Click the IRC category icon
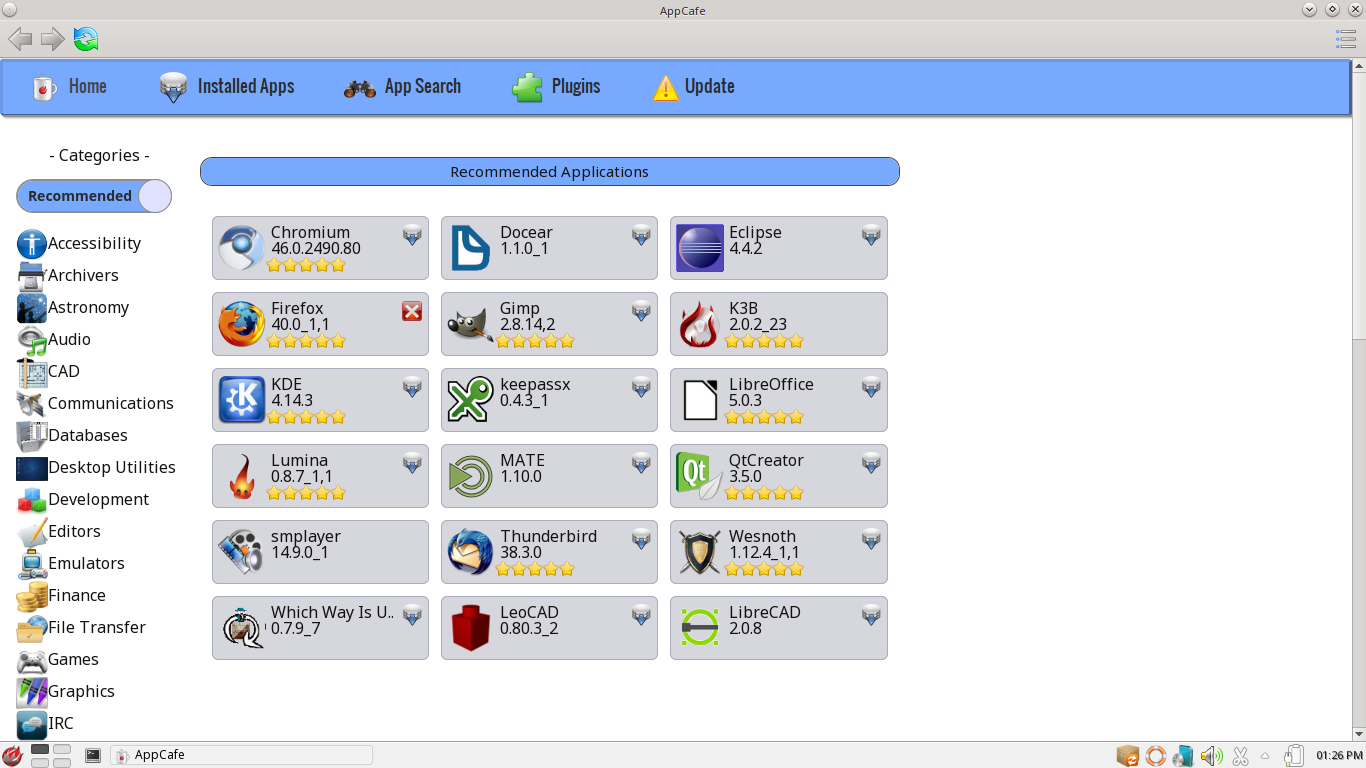This screenshot has height=768, width=1366. coord(32,724)
